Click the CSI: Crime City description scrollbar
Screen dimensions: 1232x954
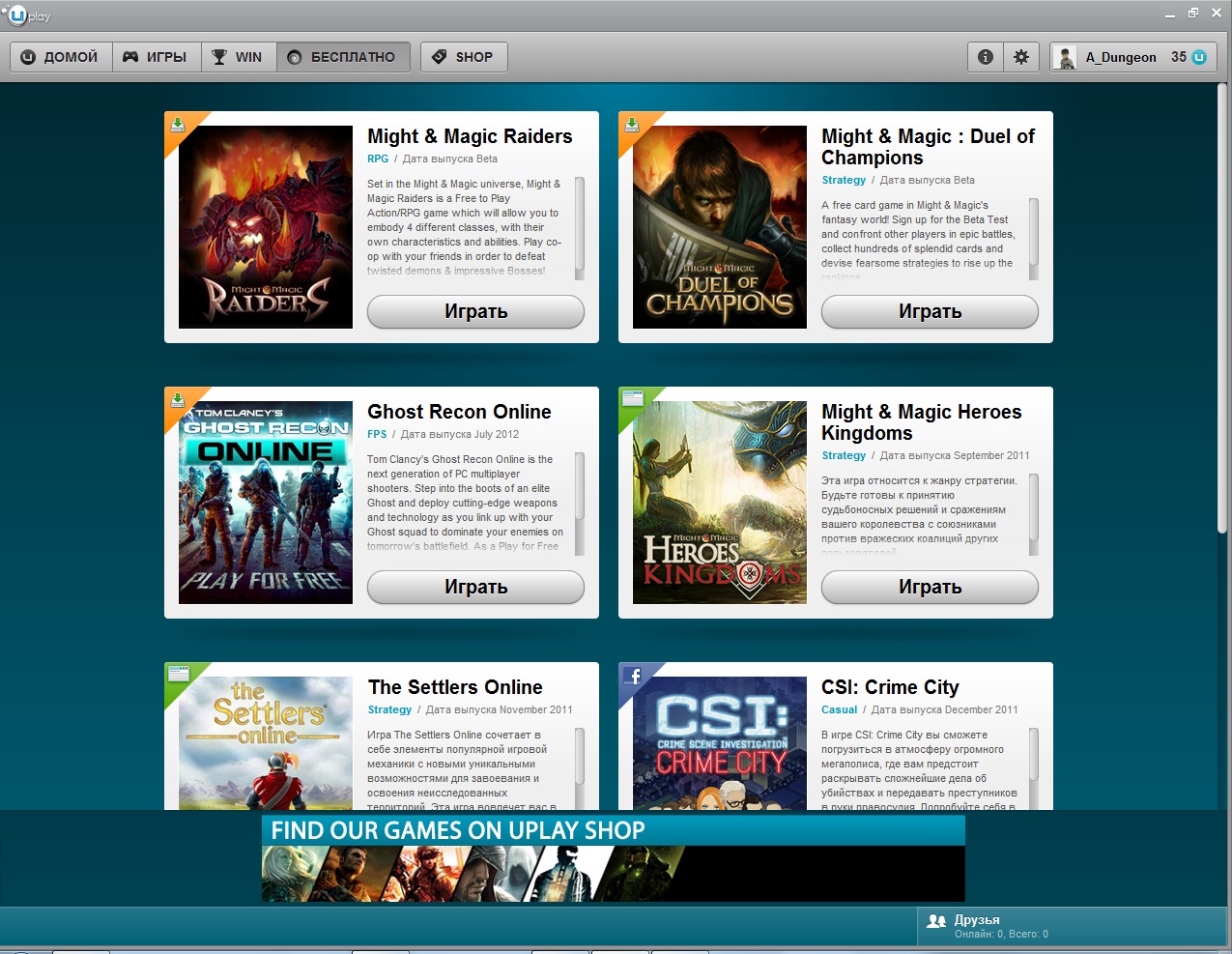point(1034,768)
